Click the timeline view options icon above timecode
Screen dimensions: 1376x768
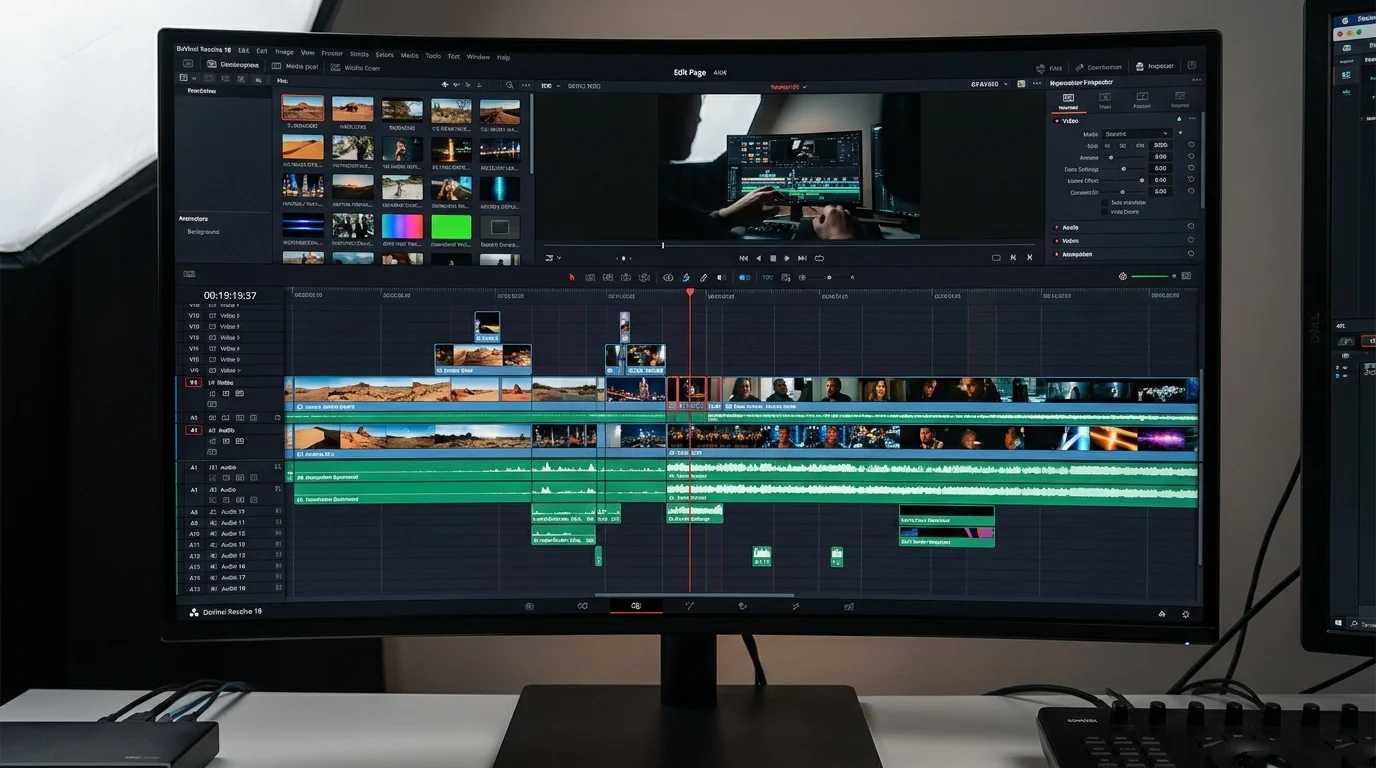coord(189,274)
